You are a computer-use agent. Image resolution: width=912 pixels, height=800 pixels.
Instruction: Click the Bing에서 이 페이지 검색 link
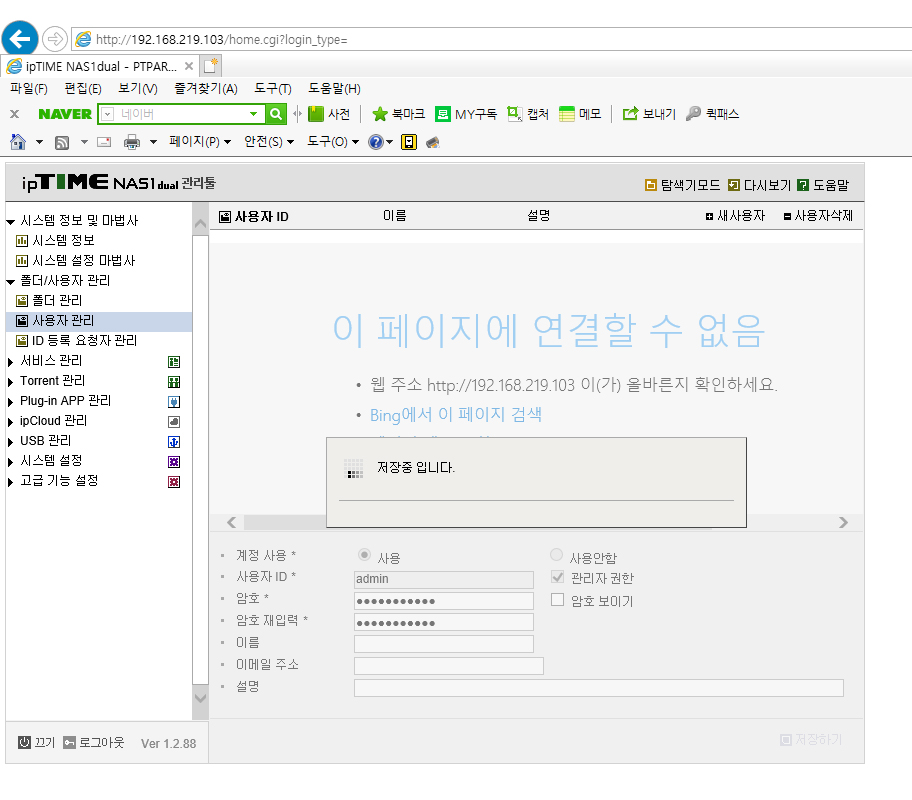pyautogui.click(x=456, y=415)
